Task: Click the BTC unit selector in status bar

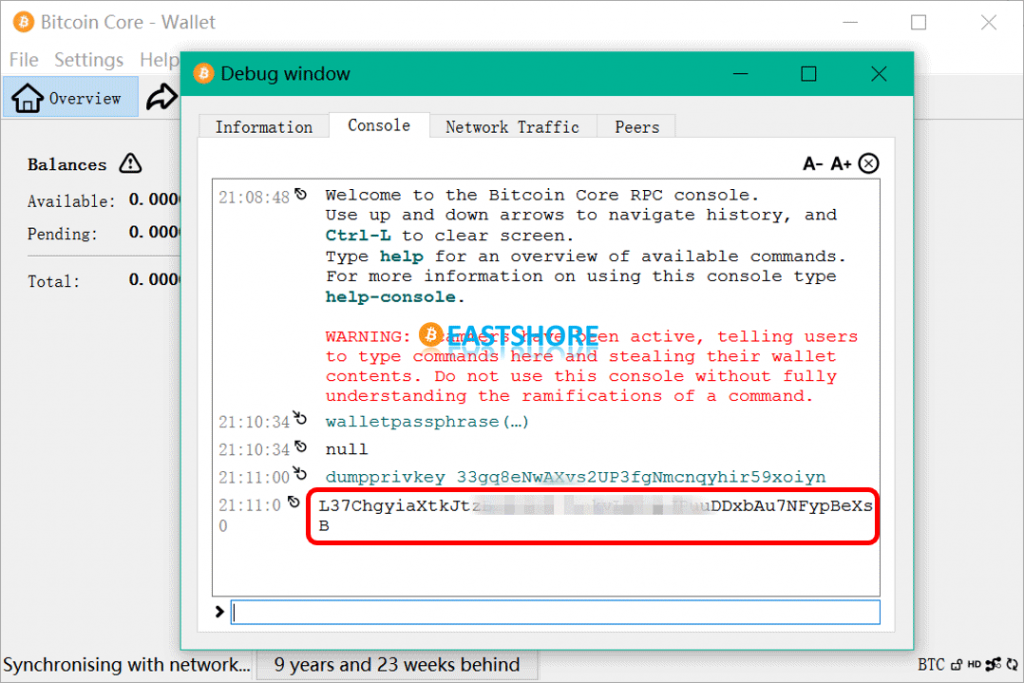Action: pyautogui.click(x=931, y=665)
